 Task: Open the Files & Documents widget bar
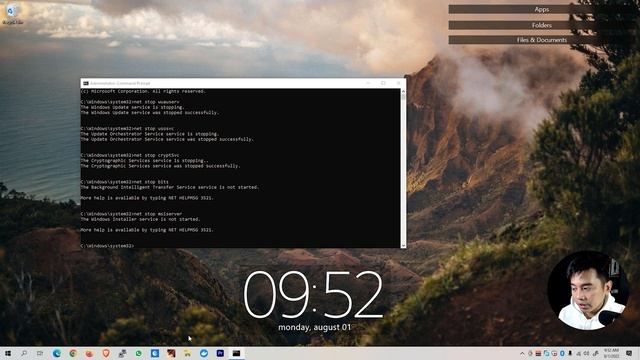click(x=541, y=40)
